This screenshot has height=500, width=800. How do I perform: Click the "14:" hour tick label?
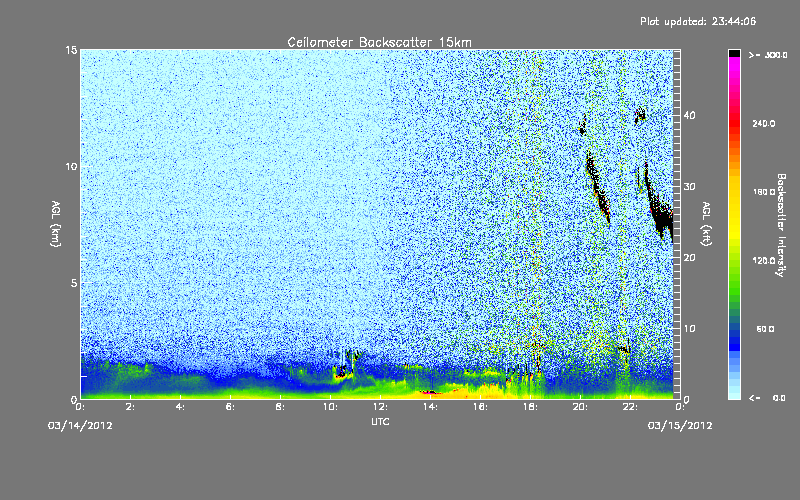(x=430, y=407)
